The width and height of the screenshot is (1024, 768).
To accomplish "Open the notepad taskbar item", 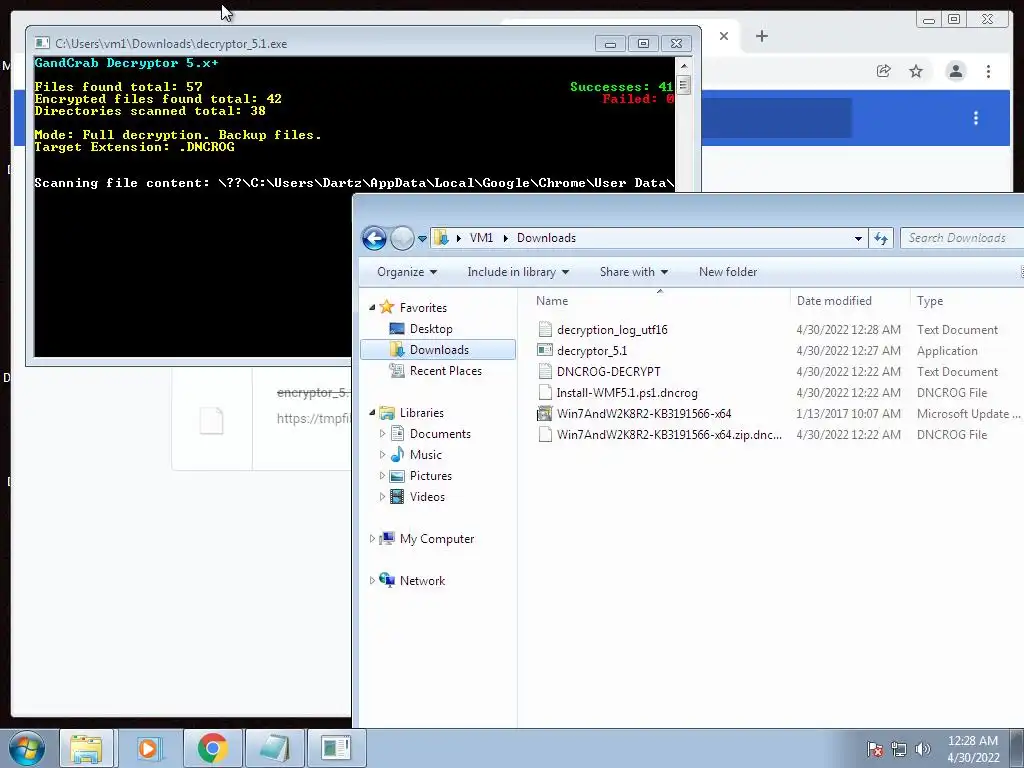I will [274, 748].
